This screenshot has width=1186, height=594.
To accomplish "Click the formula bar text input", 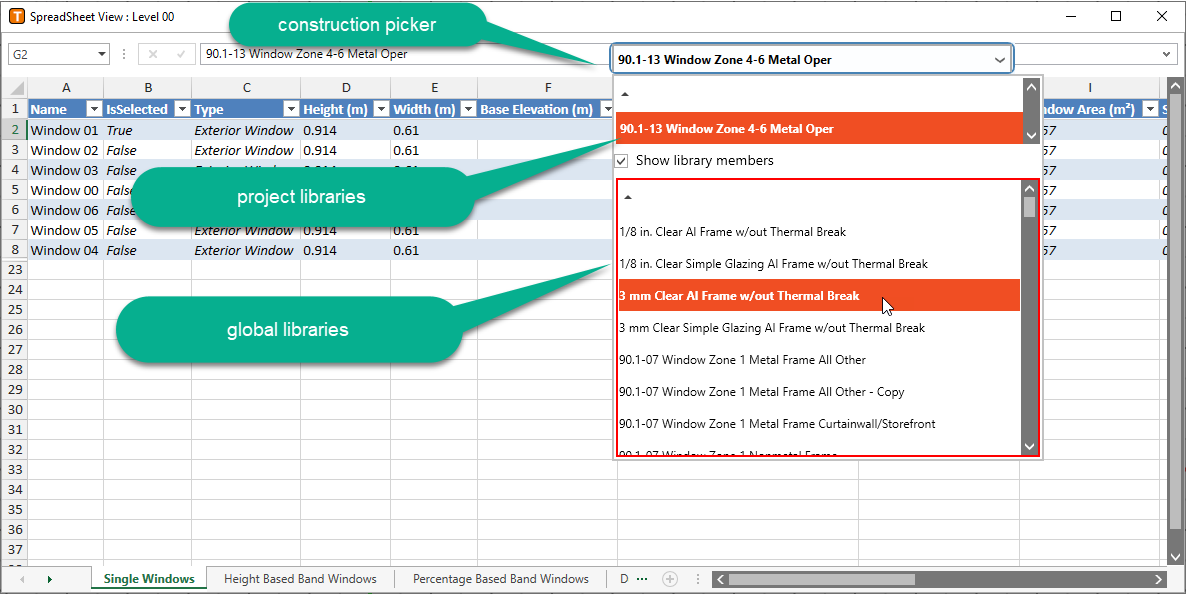I will [400, 55].
